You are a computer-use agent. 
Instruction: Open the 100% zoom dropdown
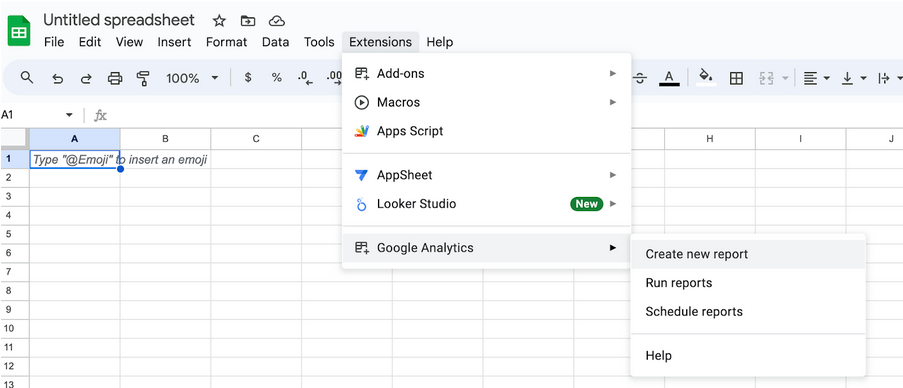[192, 78]
